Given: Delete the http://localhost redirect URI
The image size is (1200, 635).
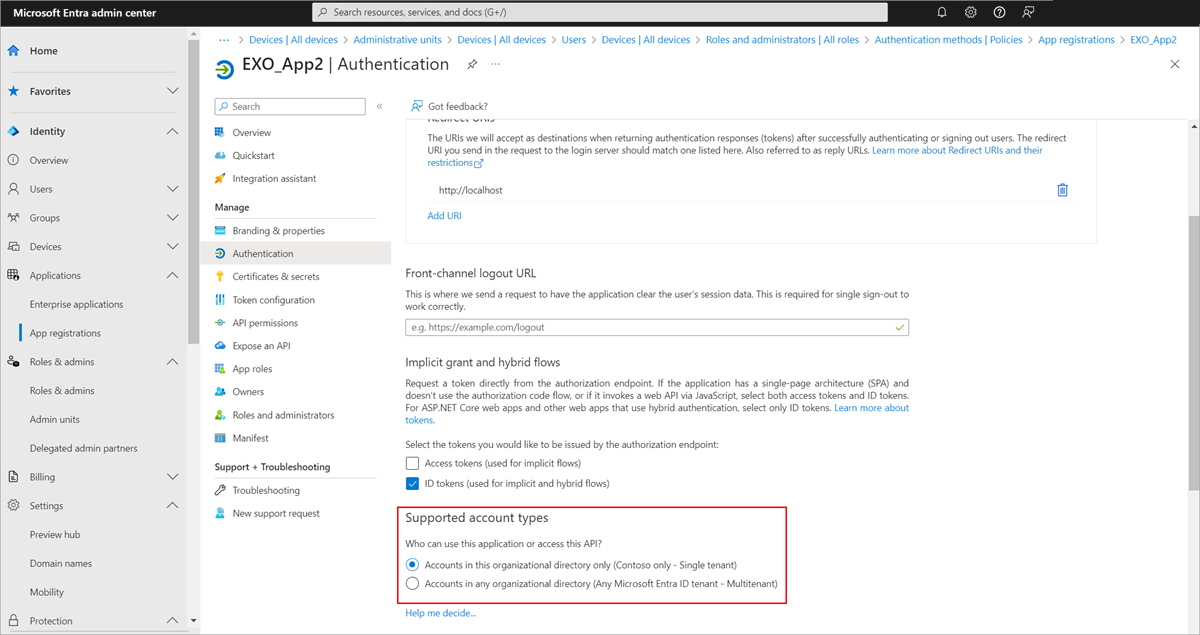Looking at the screenshot, I should pos(1062,190).
